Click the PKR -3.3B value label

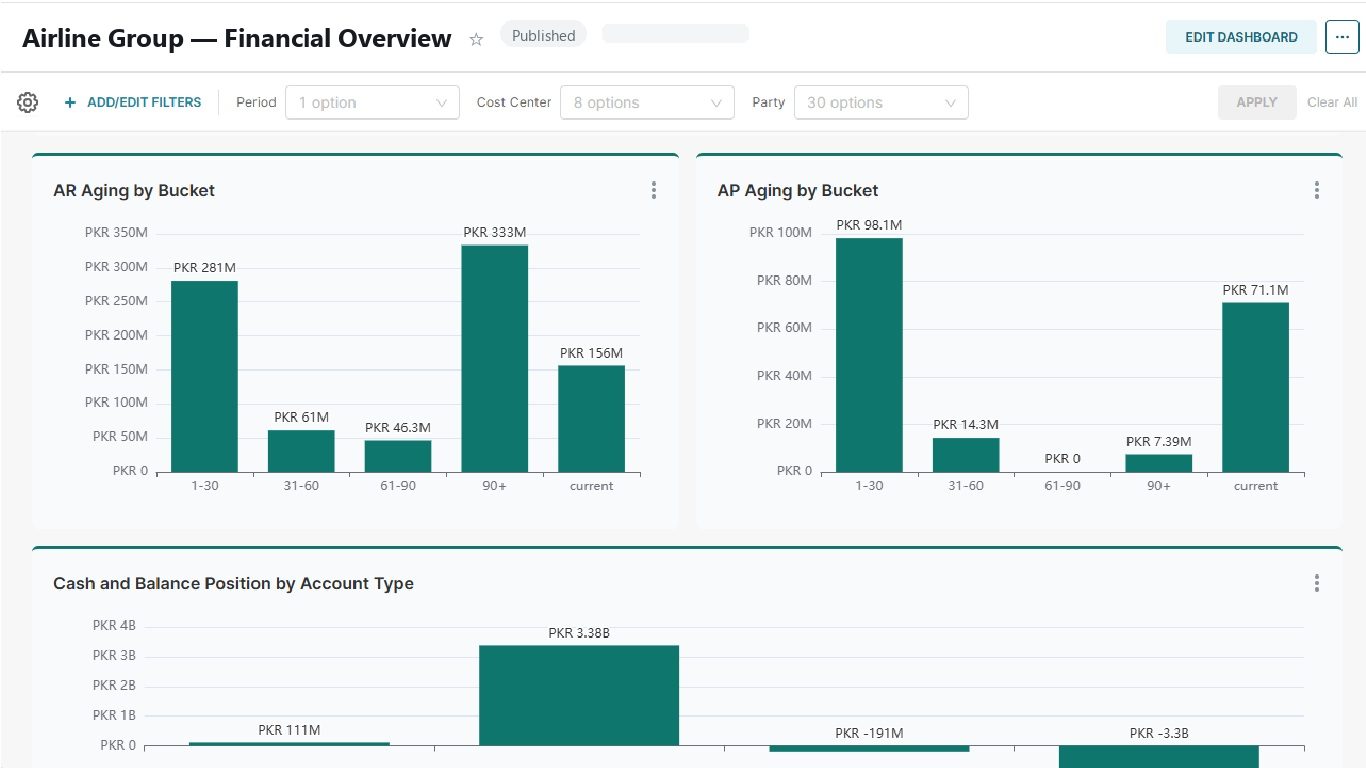pos(1159,733)
